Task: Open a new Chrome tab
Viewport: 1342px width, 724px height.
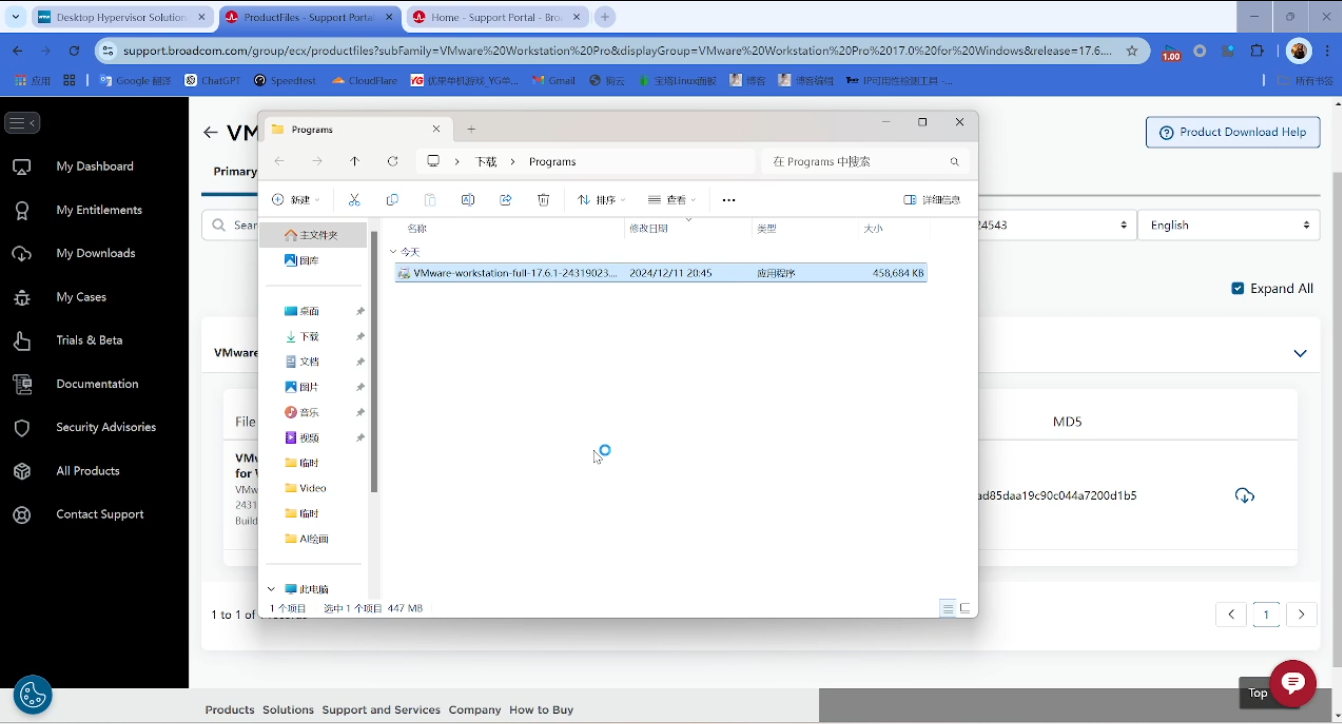Action: click(x=604, y=17)
